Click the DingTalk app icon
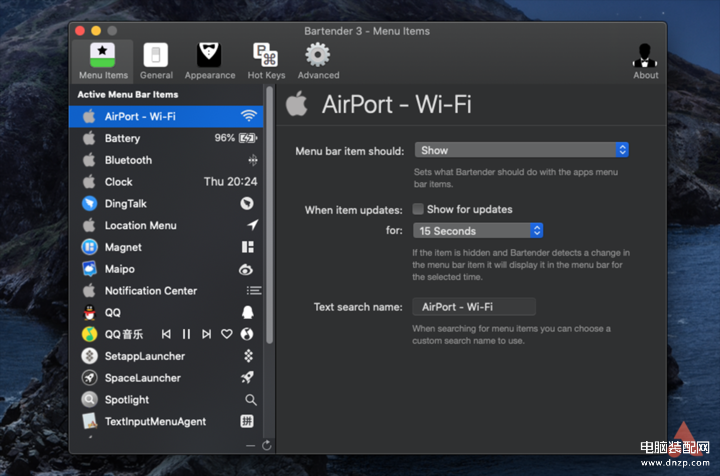Image resolution: width=720 pixels, height=476 pixels. (x=90, y=203)
